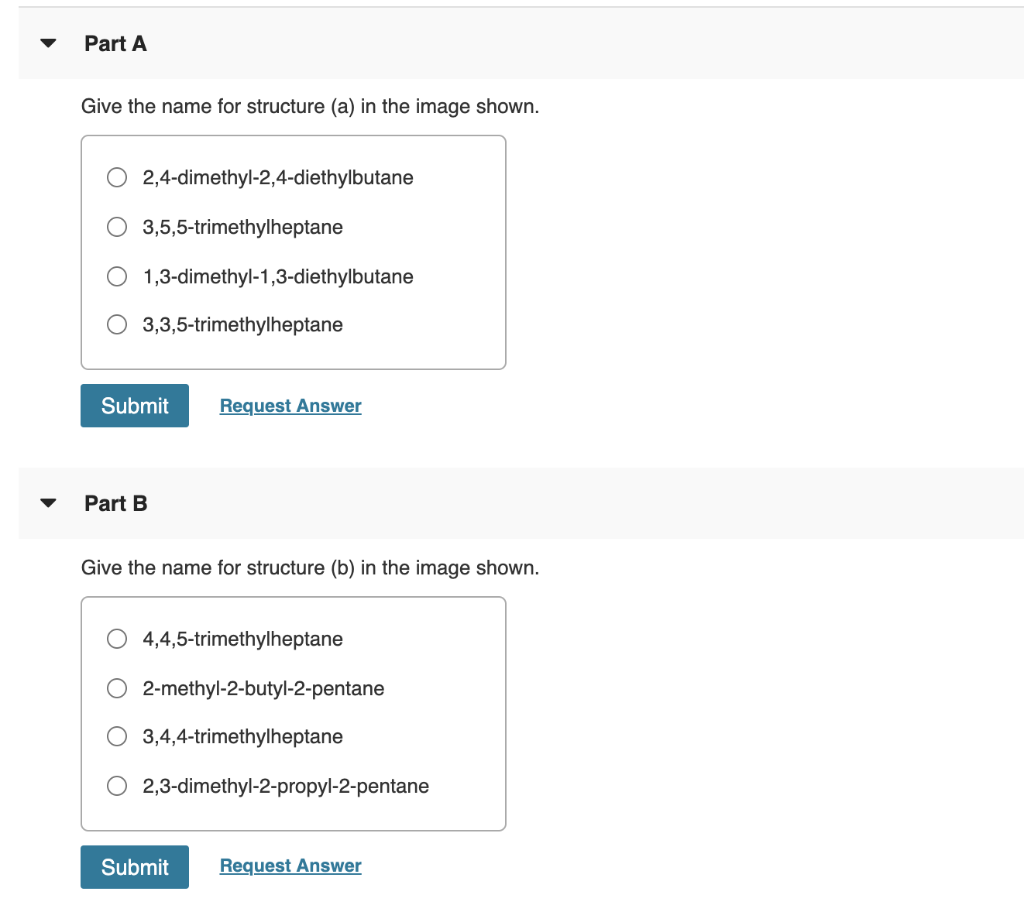Image resolution: width=1024 pixels, height=912 pixels.
Task: Click Request Answer link under Part B
Action: point(290,866)
